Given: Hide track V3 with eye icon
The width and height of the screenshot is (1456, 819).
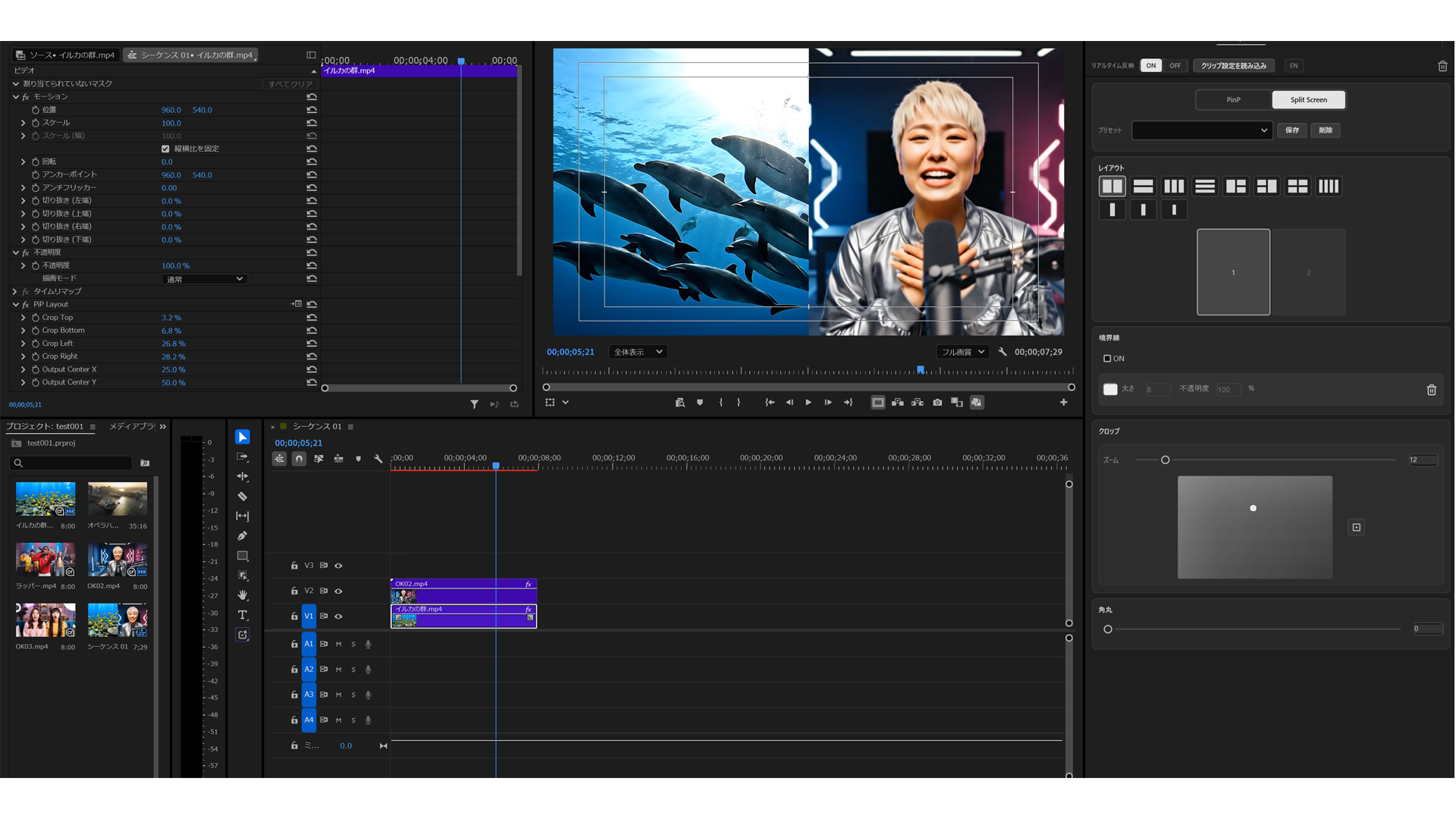Looking at the screenshot, I should pyautogui.click(x=339, y=566).
